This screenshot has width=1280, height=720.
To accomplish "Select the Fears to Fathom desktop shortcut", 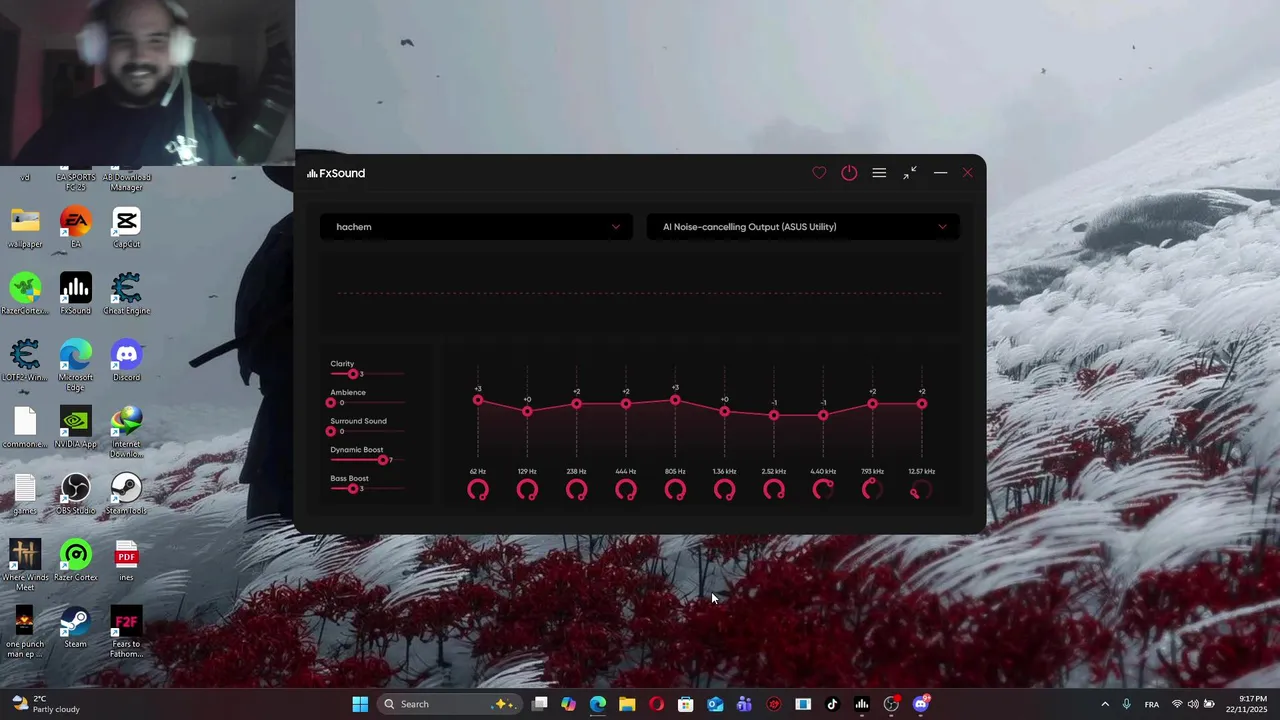I will (126, 632).
